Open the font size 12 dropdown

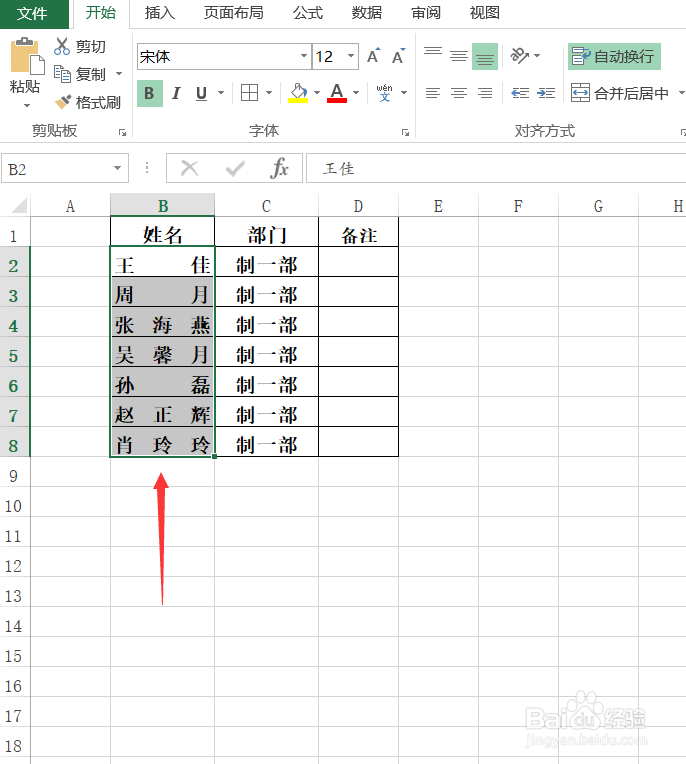tap(351, 56)
